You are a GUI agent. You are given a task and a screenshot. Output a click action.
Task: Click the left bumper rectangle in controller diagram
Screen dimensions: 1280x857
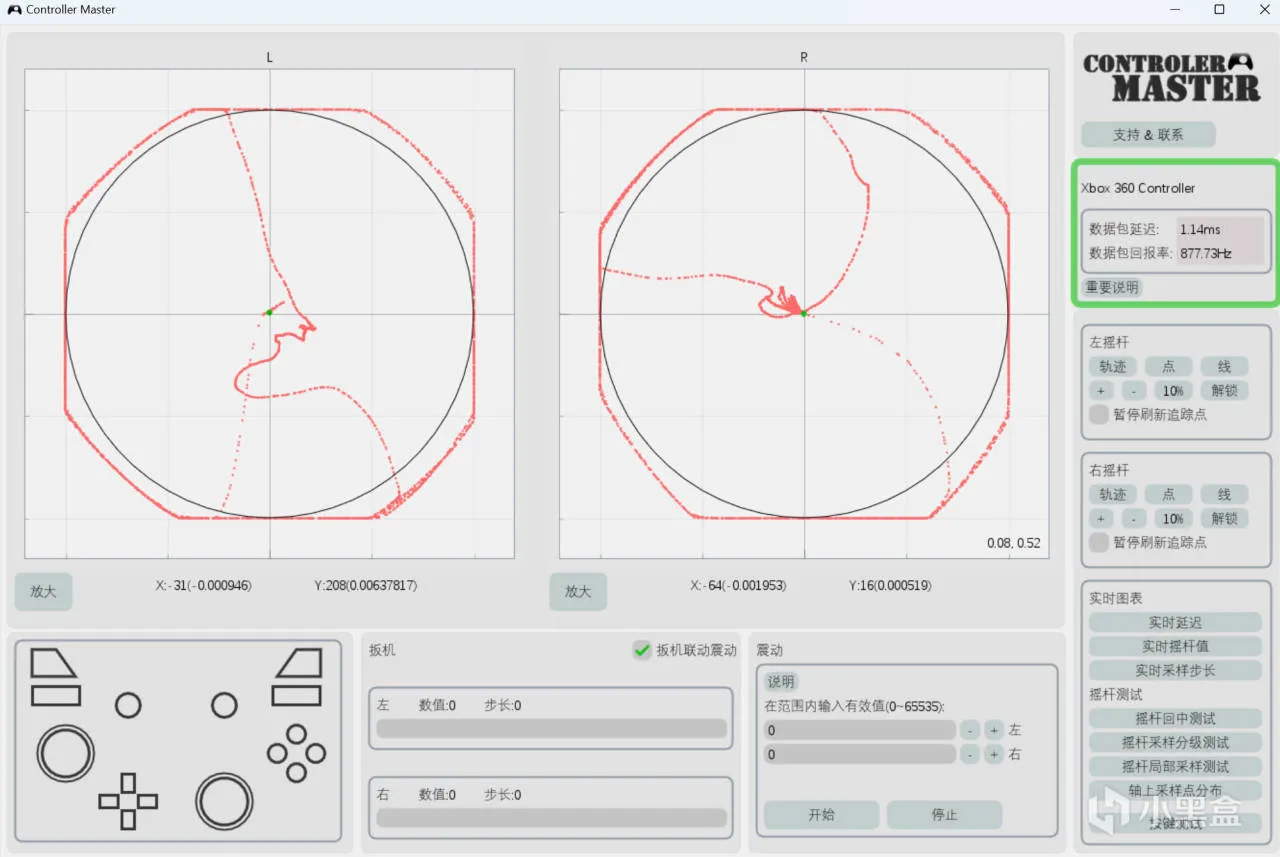[x=55, y=695]
